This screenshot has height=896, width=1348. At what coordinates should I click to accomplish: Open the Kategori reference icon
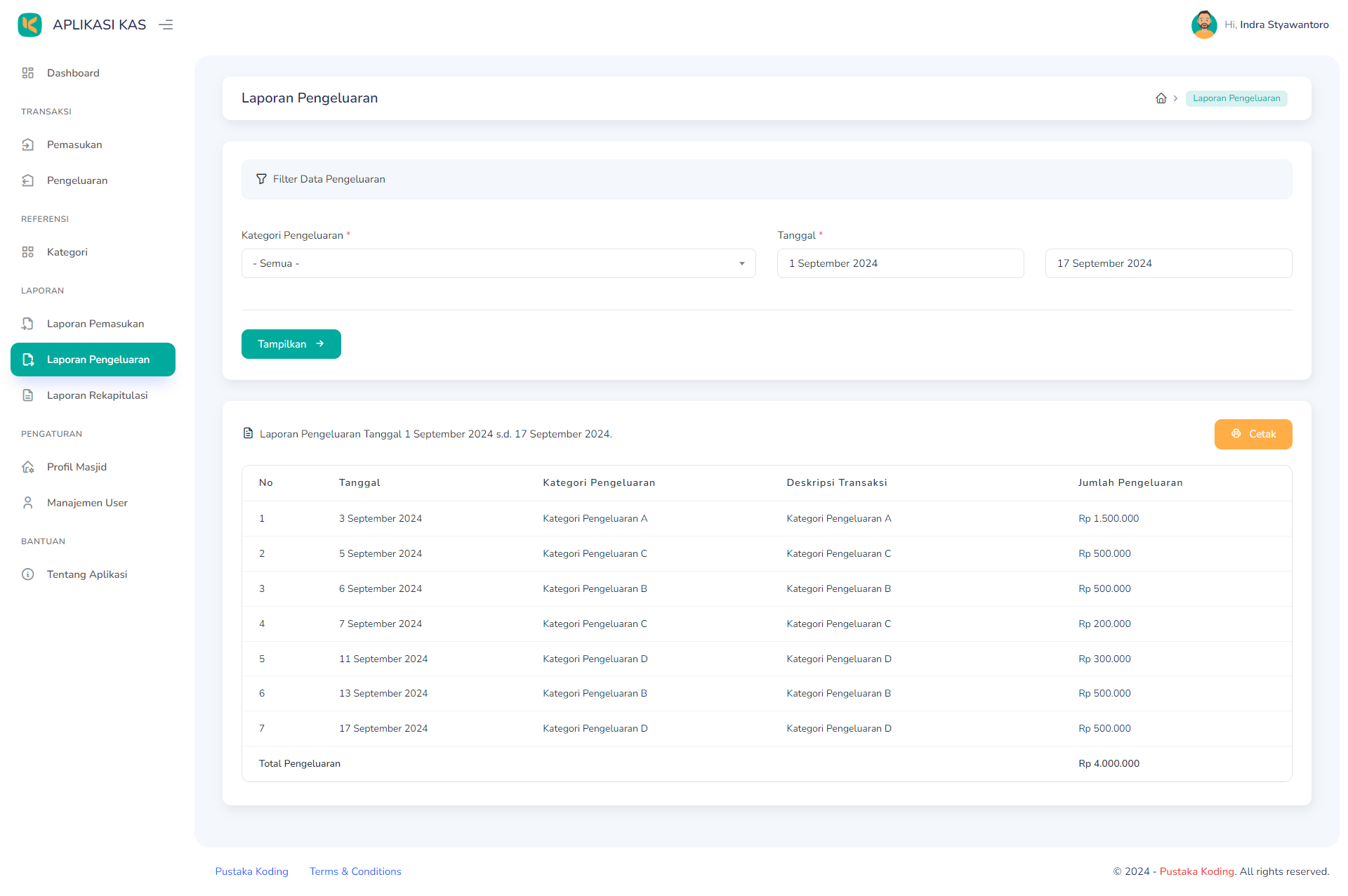coord(28,252)
